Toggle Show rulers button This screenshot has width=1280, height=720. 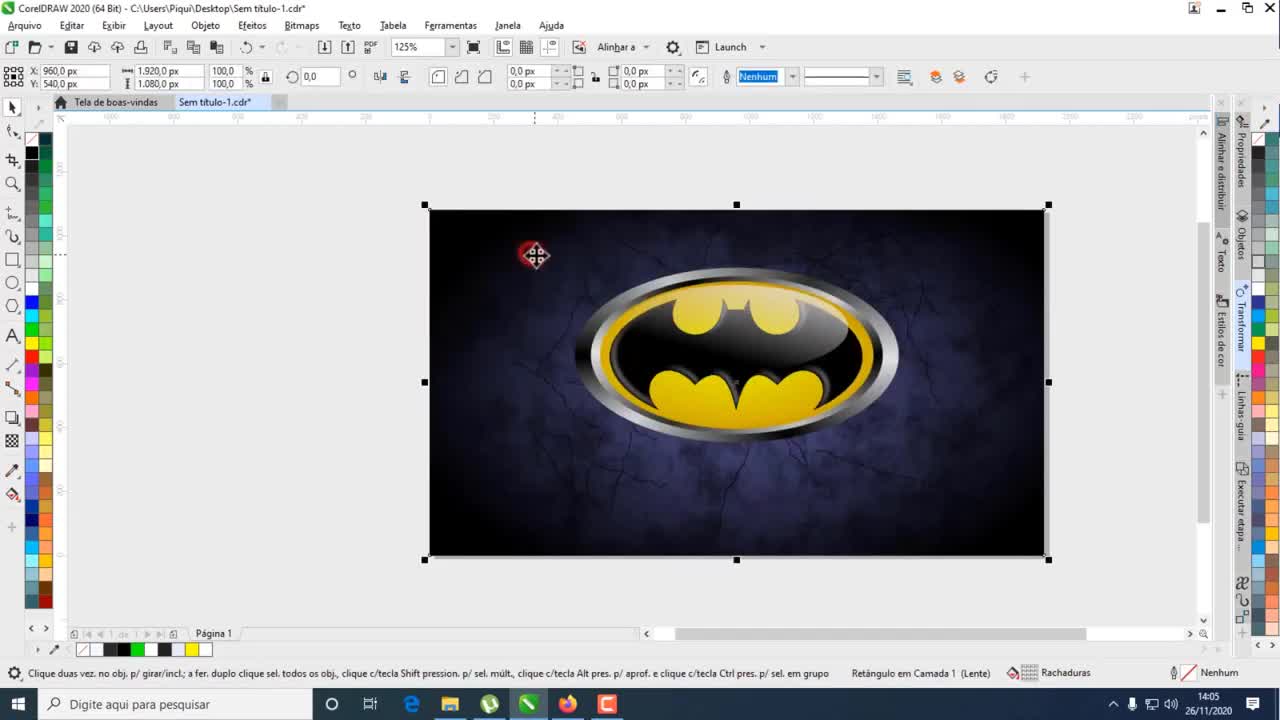tap(503, 47)
